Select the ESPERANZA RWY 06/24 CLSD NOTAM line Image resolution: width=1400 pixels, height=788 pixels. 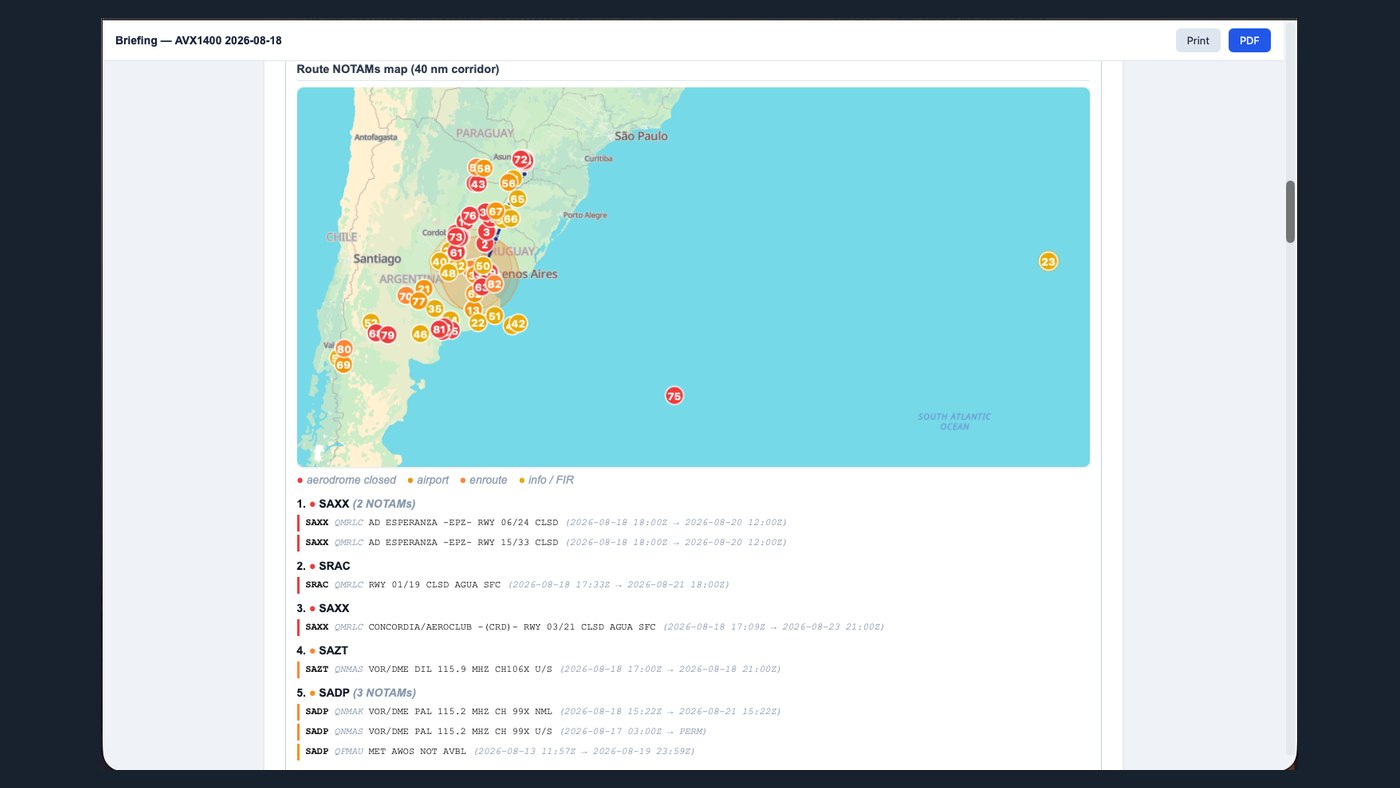pyautogui.click(x=546, y=522)
